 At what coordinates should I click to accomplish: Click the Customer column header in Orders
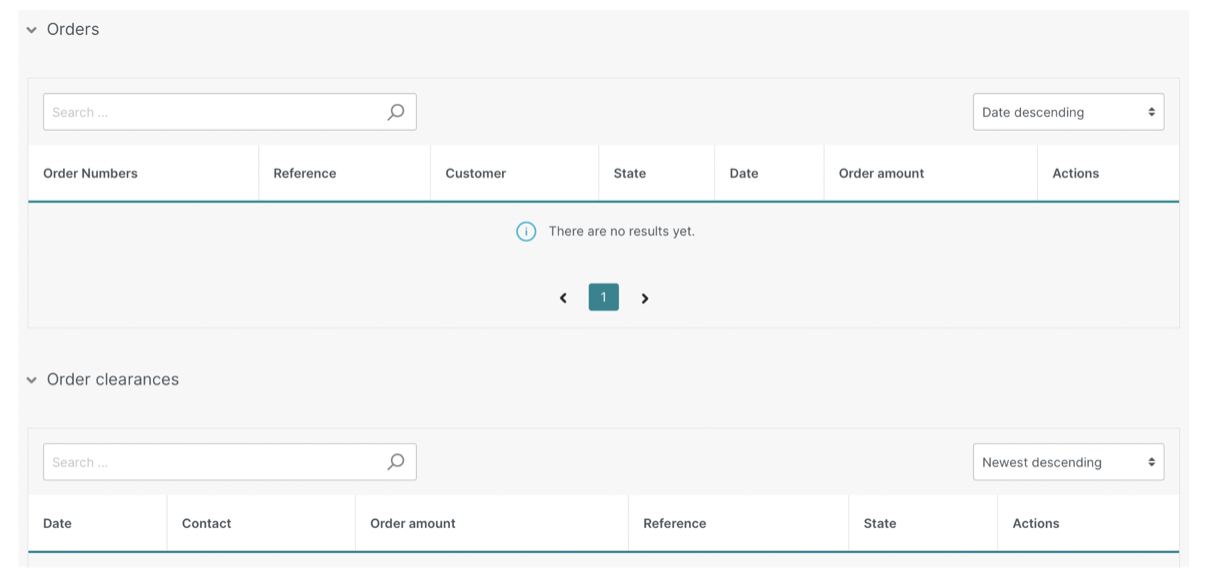coord(476,173)
